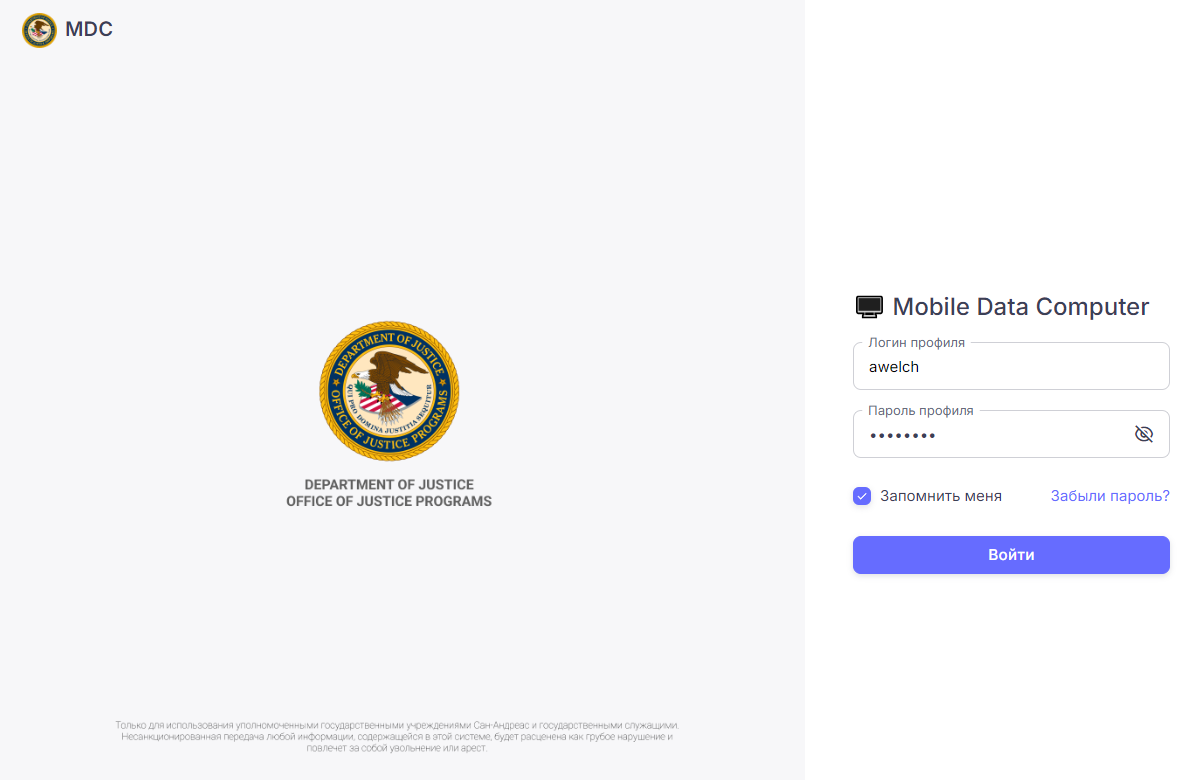This screenshot has height=780, width=1199.
Task: Click the DEPARTMENT OF JUSTICE caption line
Action: pos(389,485)
